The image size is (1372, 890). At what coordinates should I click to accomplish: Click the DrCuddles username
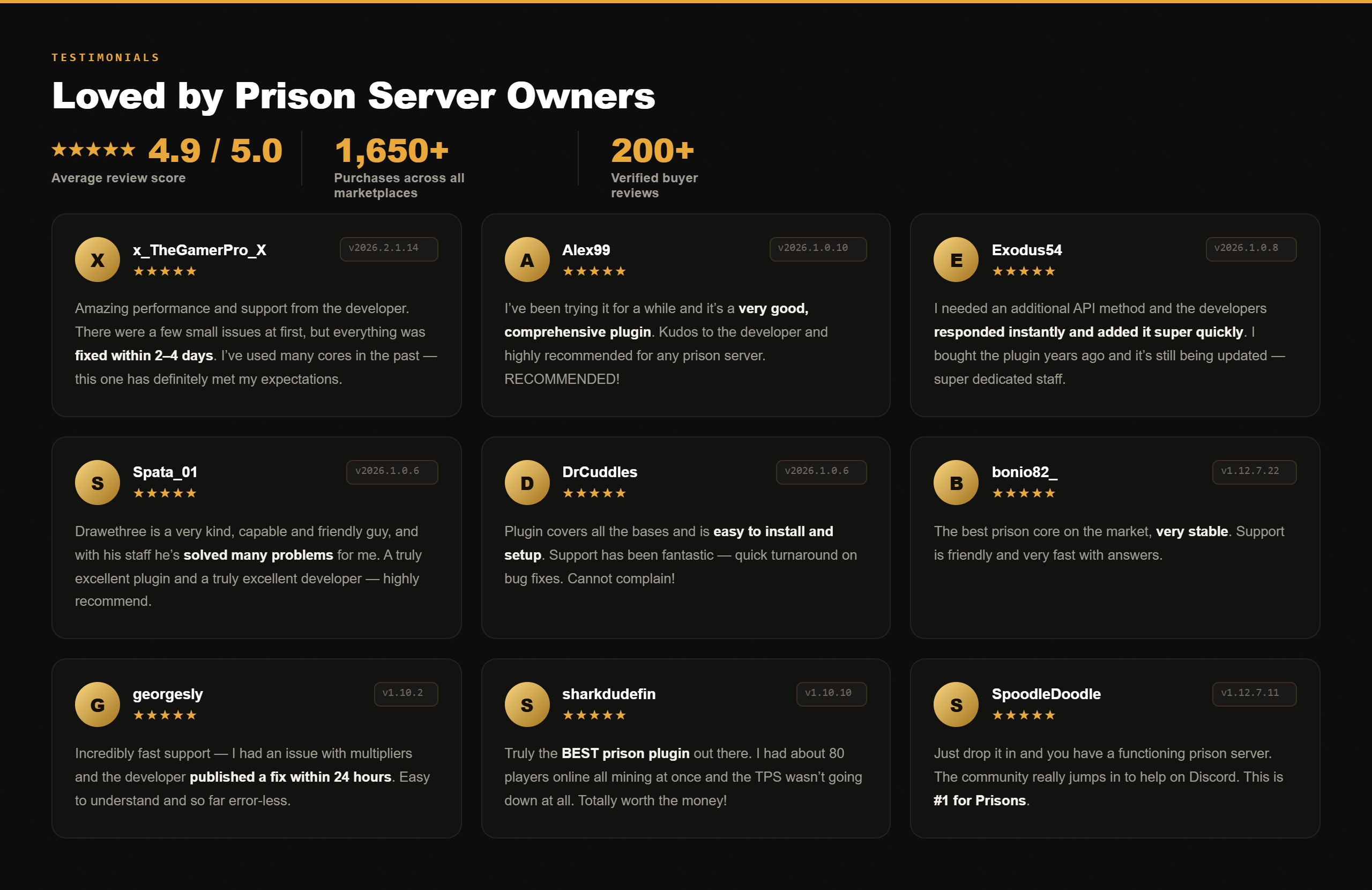pos(600,472)
